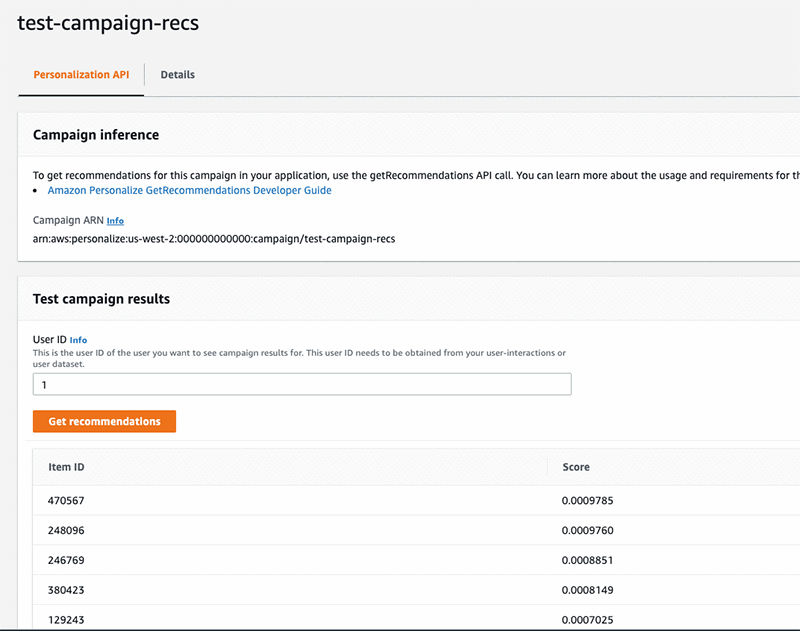The height and width of the screenshot is (631, 800).
Task: Click the score value 0.0009760
Action: [x=588, y=529]
